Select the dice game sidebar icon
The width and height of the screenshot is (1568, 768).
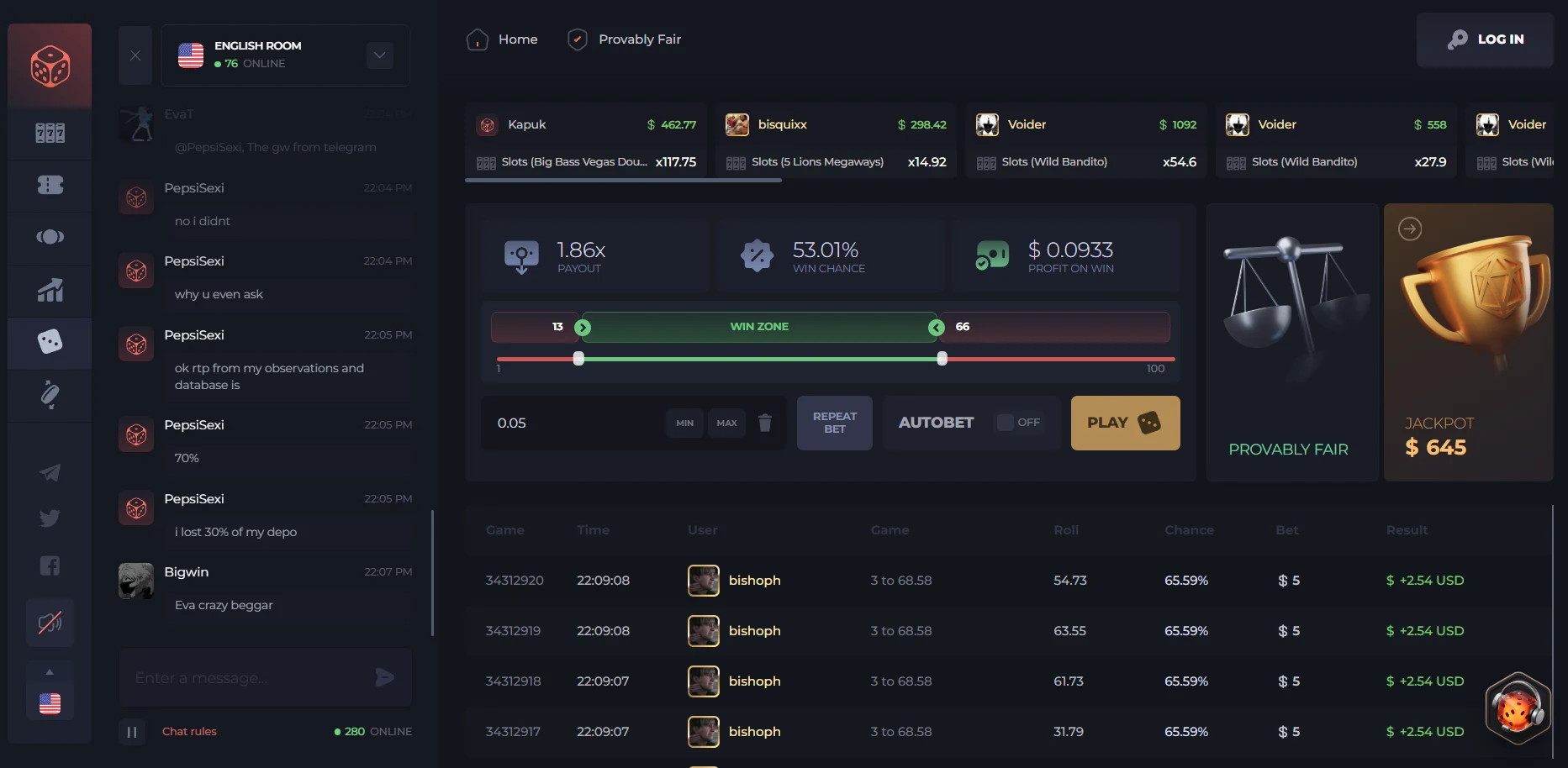pos(50,342)
